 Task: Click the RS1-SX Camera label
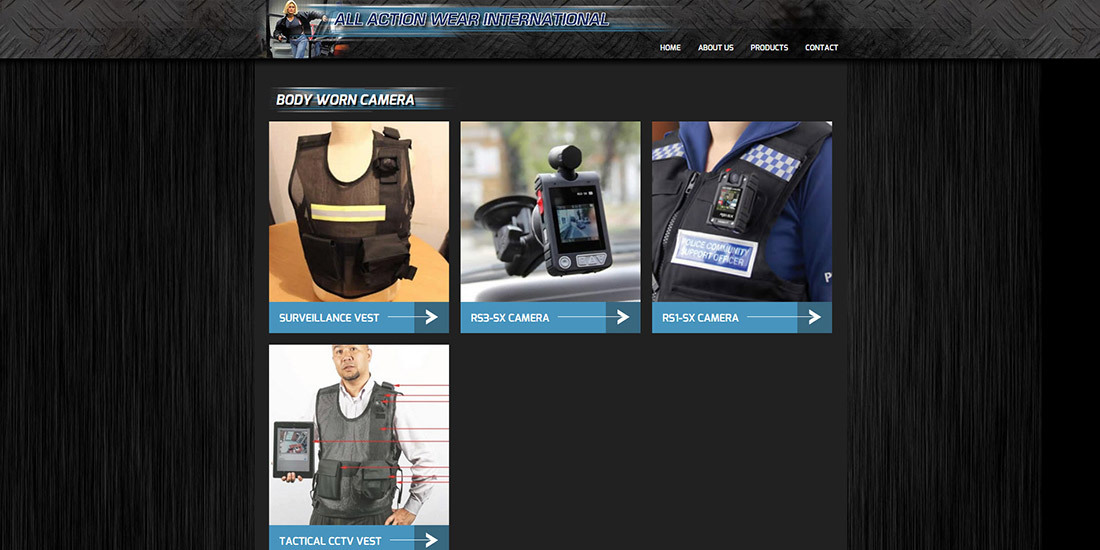click(x=700, y=318)
